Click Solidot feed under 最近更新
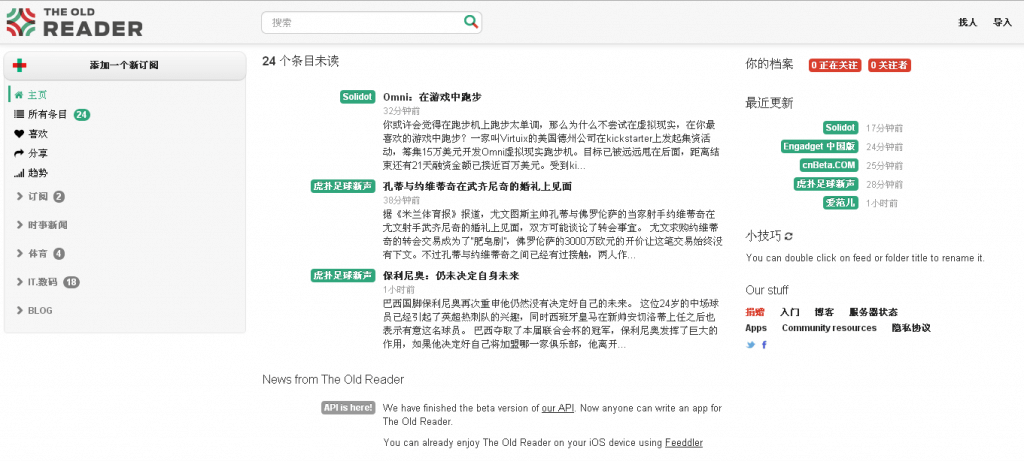 840,128
